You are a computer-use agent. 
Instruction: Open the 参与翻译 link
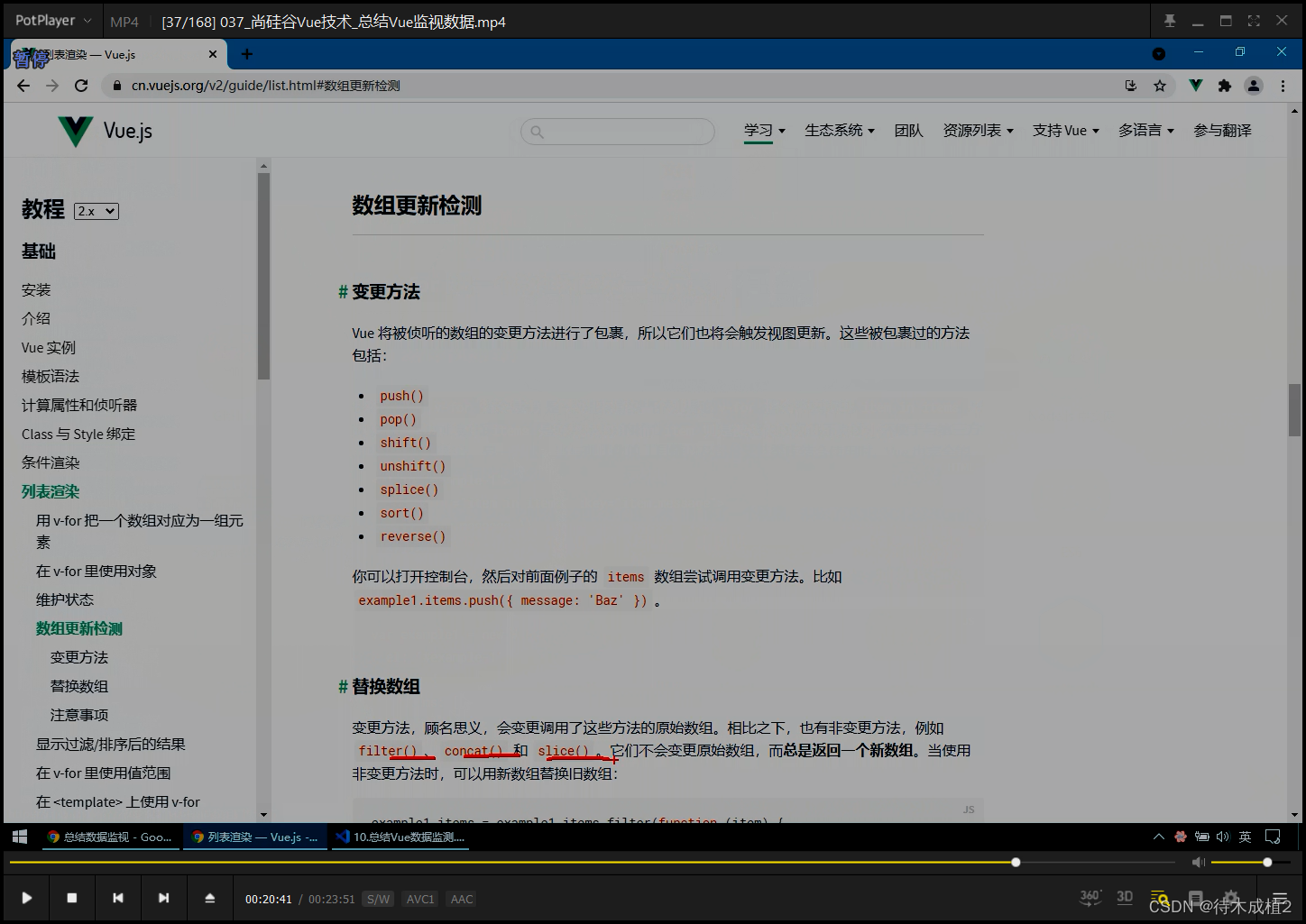tap(1222, 131)
